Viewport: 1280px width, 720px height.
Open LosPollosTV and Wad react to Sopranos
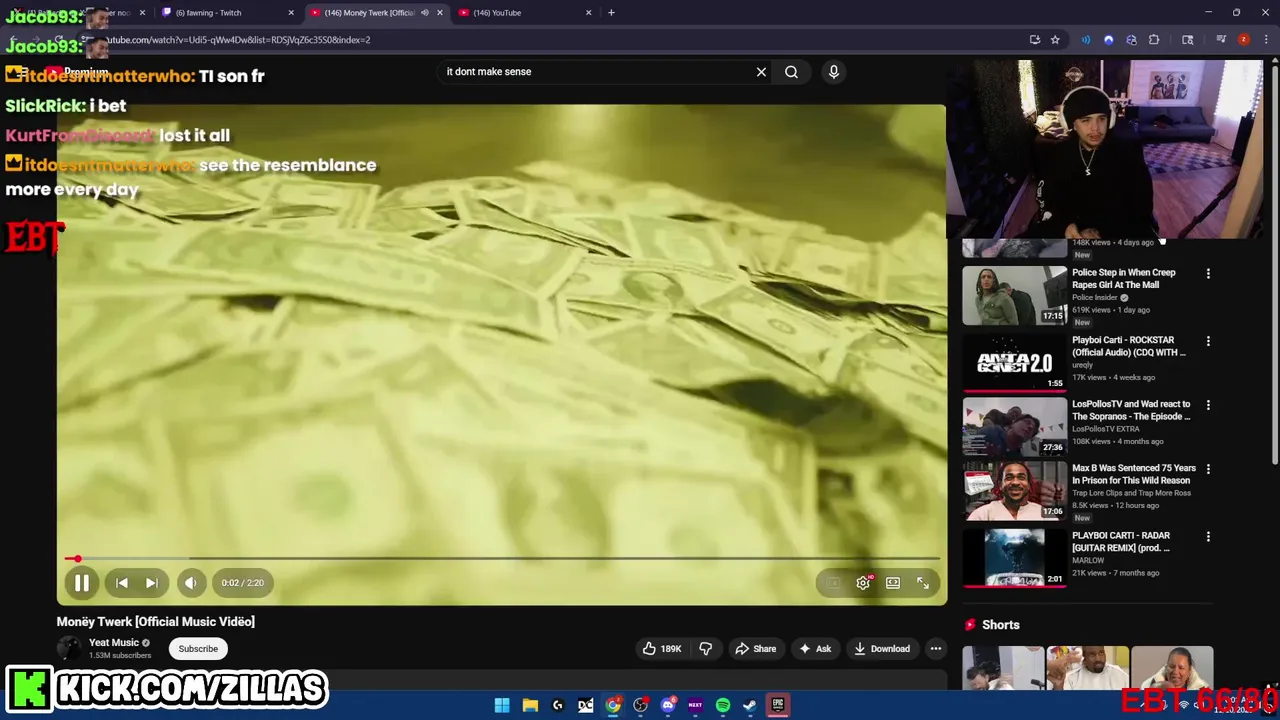click(1131, 410)
